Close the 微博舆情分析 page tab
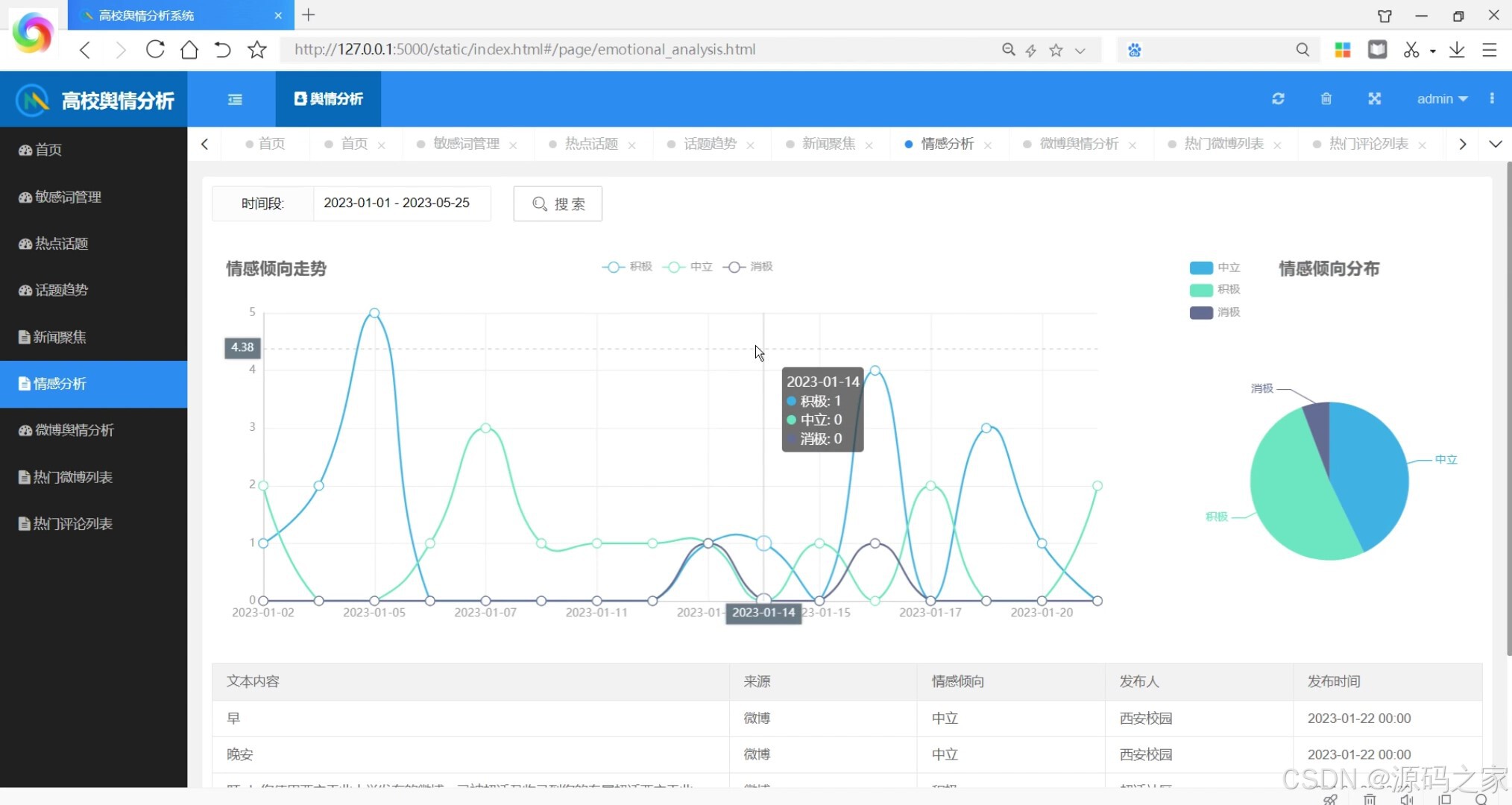 coord(1133,145)
